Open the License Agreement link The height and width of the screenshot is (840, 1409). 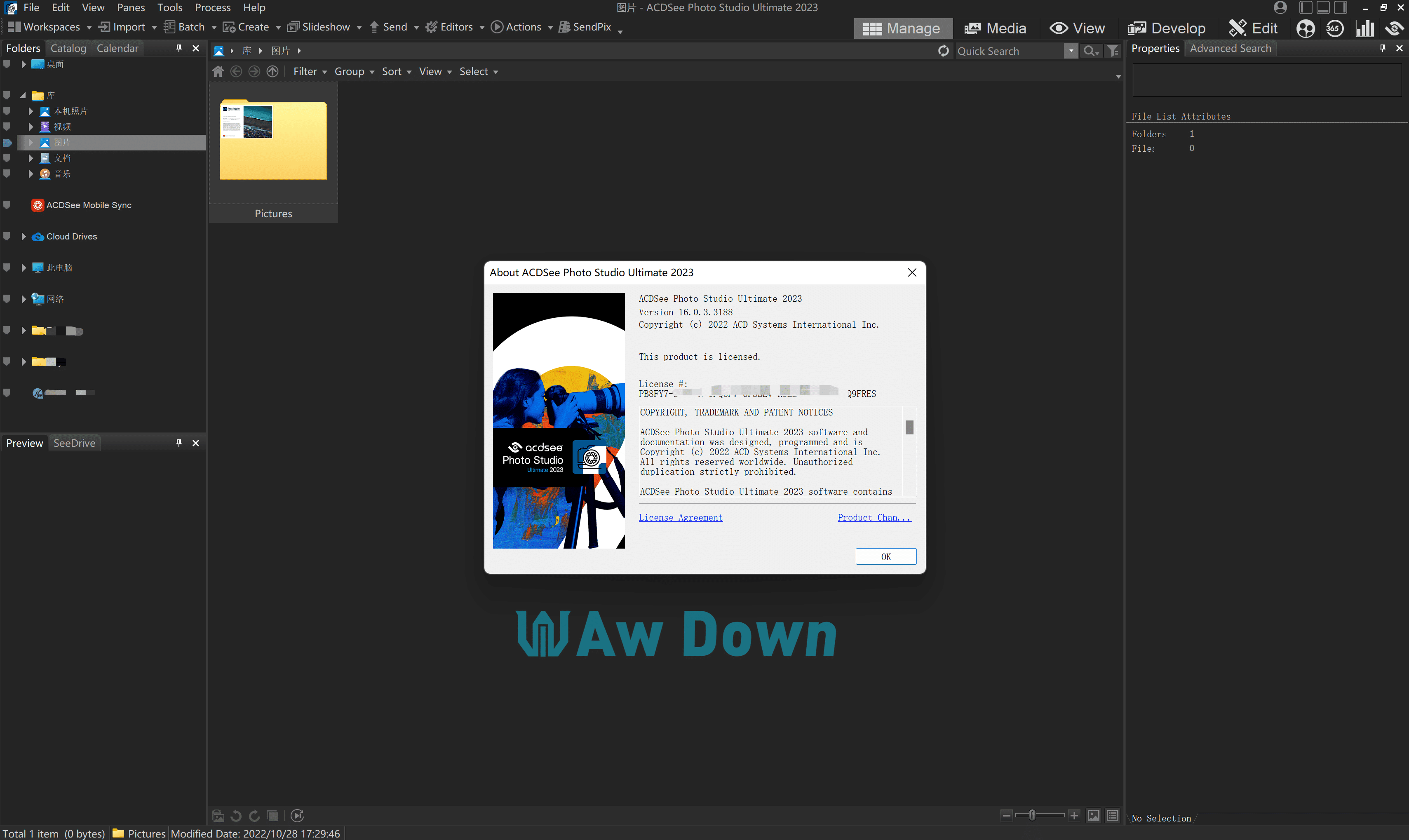coord(680,517)
